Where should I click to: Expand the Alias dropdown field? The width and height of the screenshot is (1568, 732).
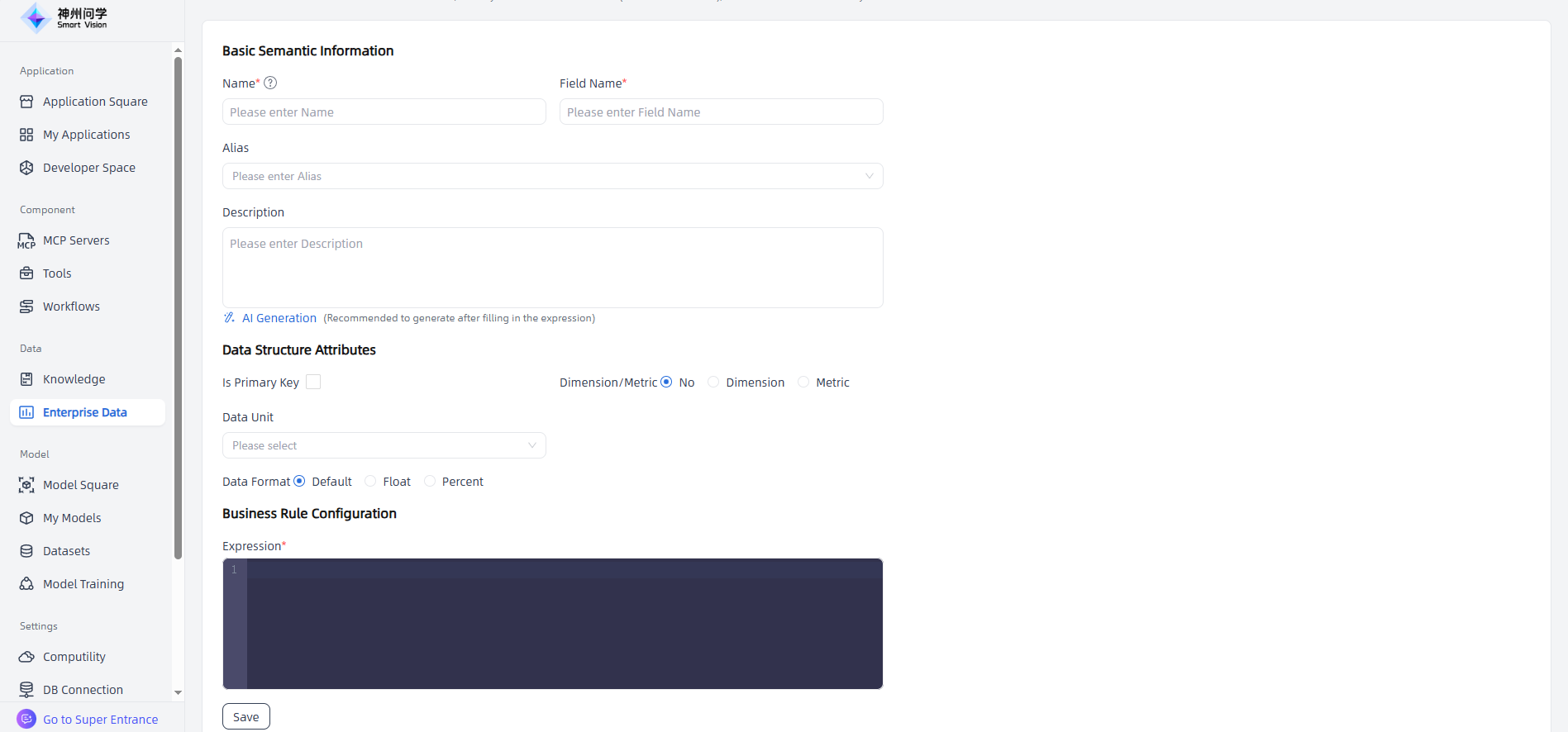[x=552, y=176]
